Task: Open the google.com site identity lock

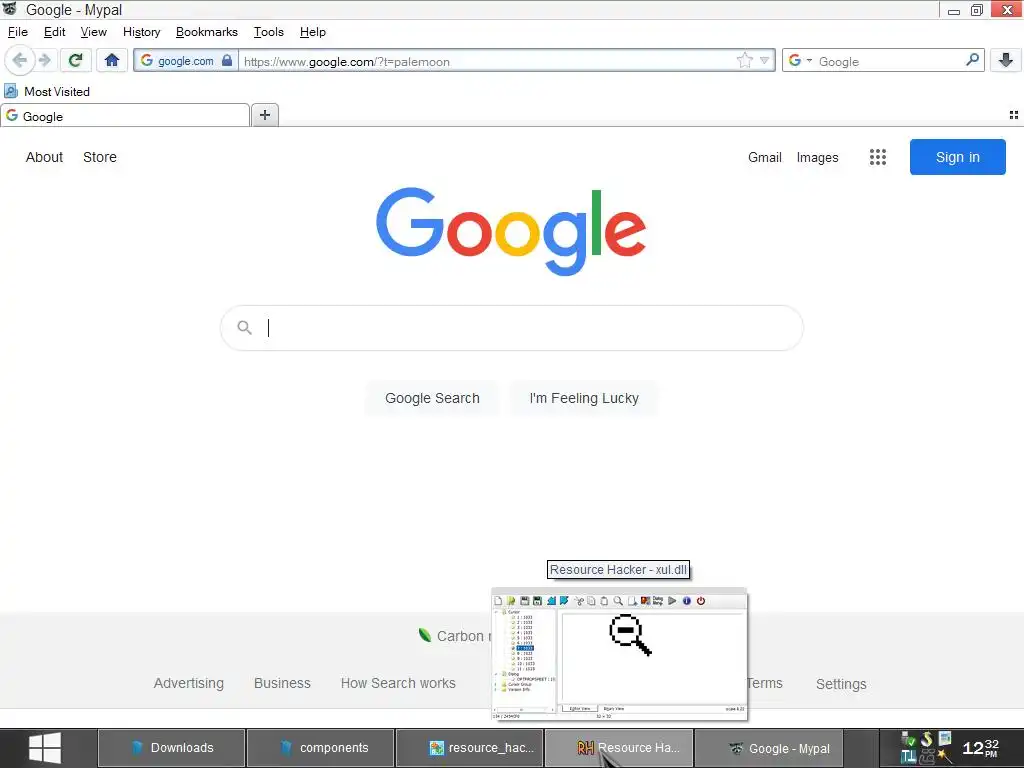Action: coord(187,61)
